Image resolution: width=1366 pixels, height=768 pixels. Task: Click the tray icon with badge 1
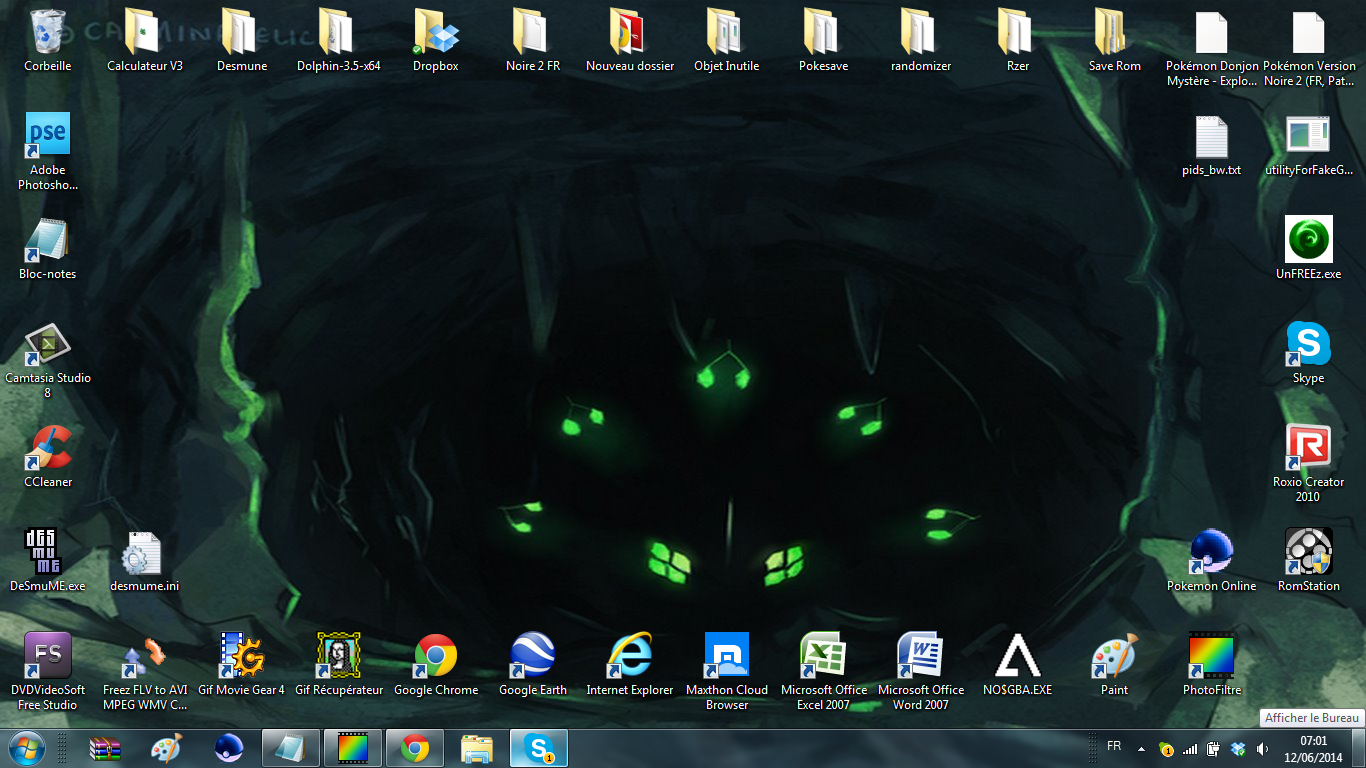point(1165,749)
